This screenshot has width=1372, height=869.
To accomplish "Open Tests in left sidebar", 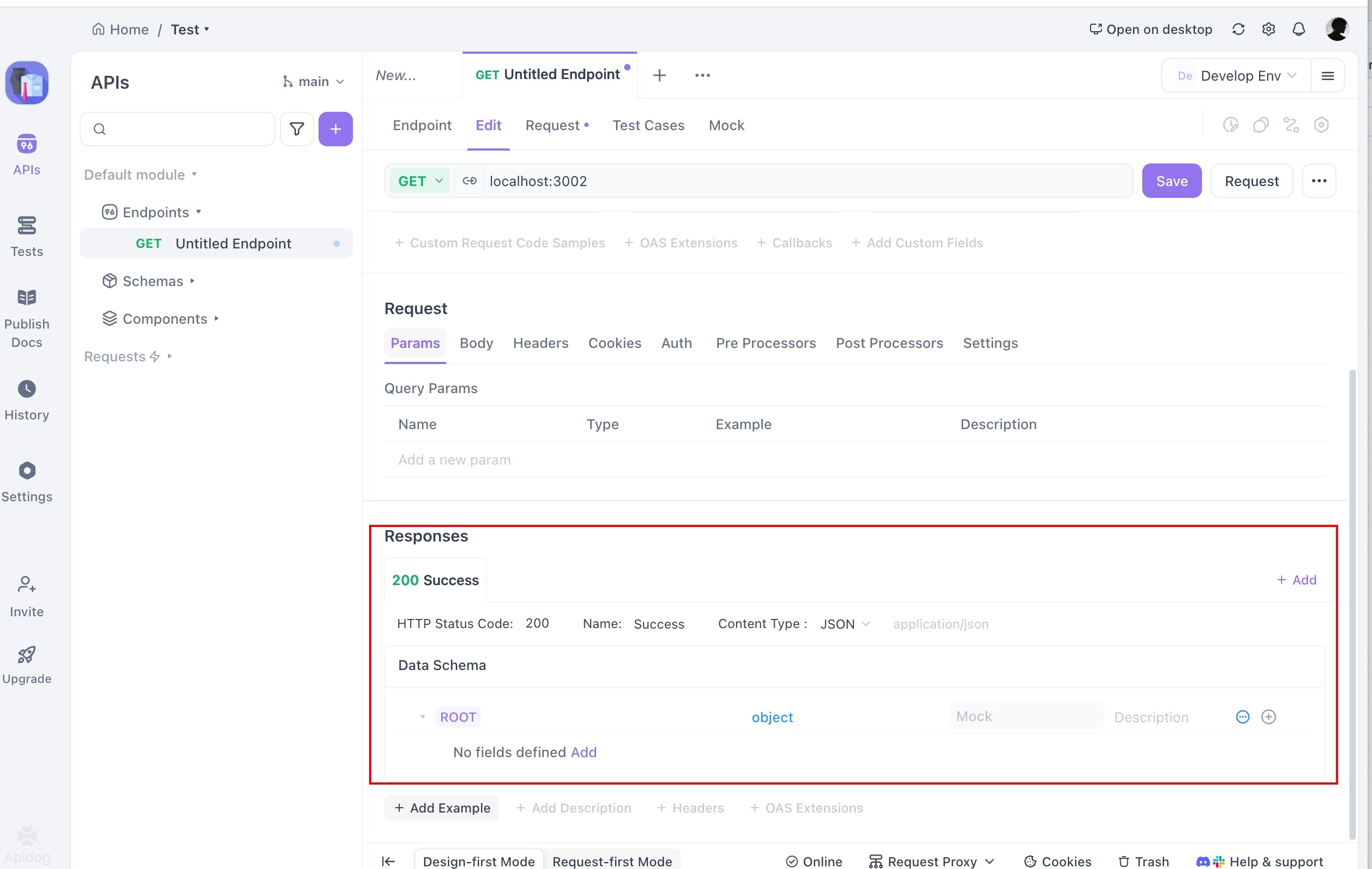I will [26, 236].
